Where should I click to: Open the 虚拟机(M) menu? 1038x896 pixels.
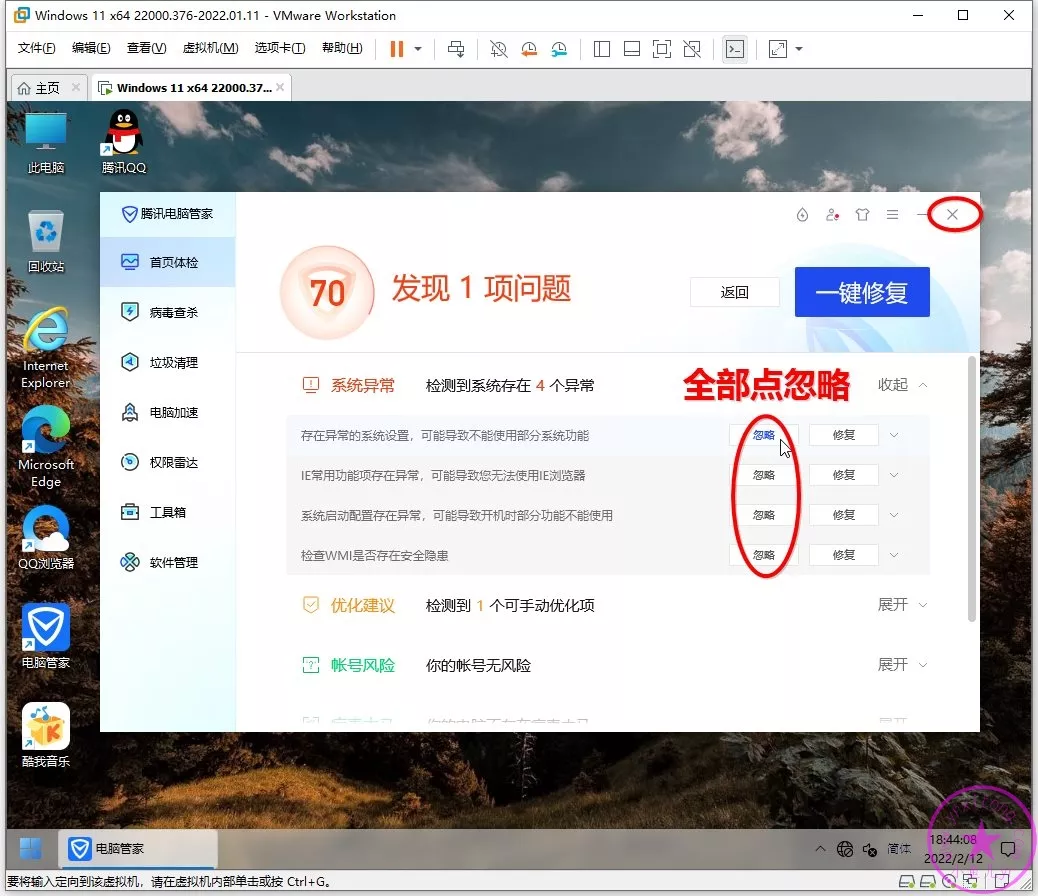coord(210,49)
